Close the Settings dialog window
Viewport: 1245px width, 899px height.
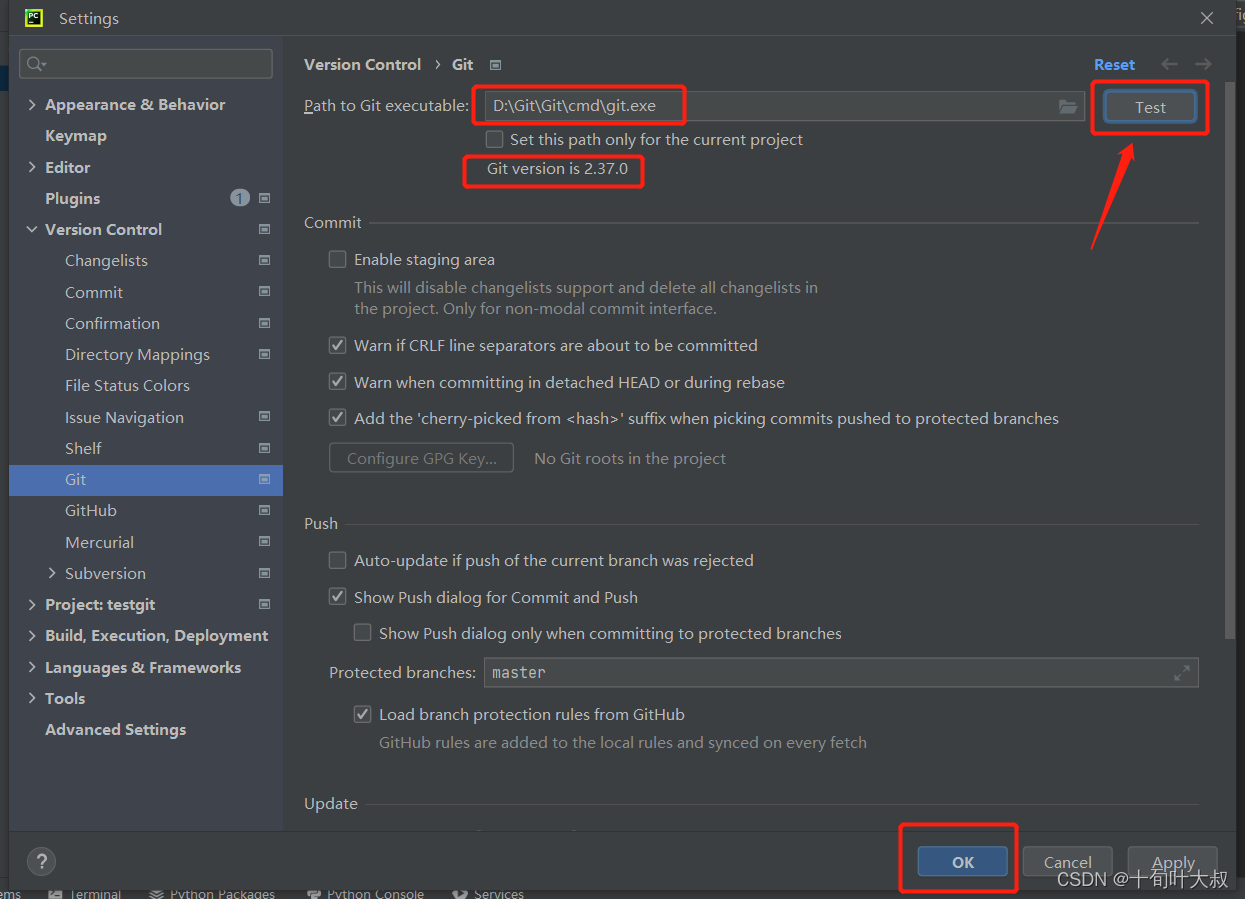(1208, 18)
